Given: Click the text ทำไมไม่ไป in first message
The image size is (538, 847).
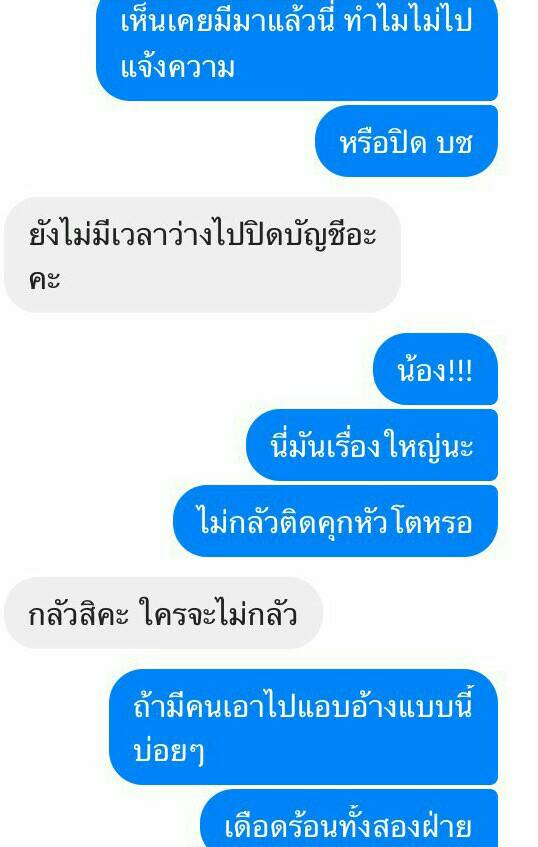Looking at the screenshot, I should pos(408,22).
